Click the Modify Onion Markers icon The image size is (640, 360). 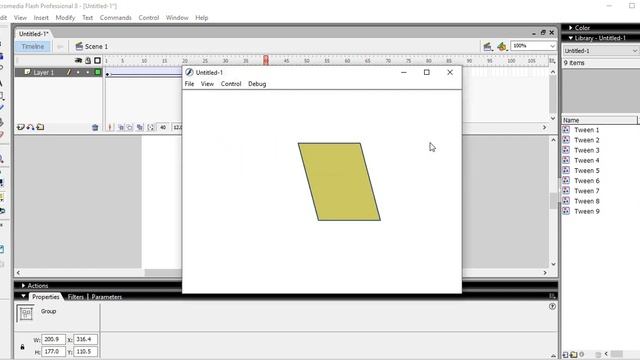pyautogui.click(x=151, y=127)
